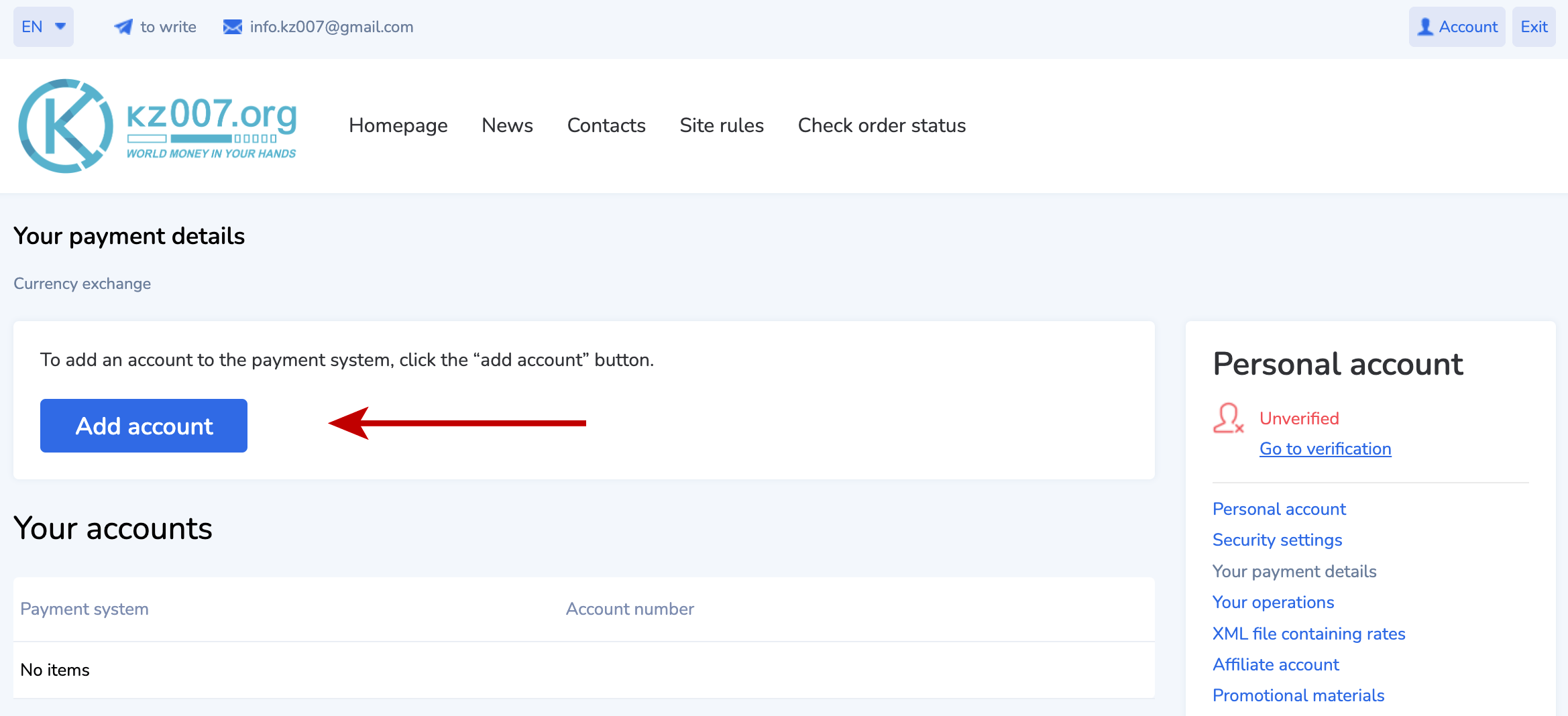
Task: Select Check order status in navigation
Action: point(881,125)
